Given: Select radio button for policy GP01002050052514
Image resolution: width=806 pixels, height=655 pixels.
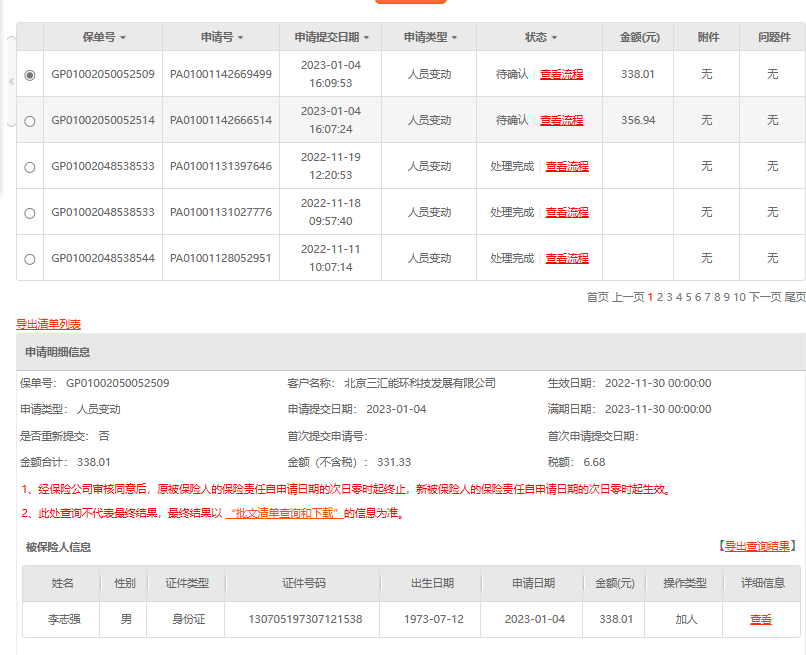Looking at the screenshot, I should point(29,121).
